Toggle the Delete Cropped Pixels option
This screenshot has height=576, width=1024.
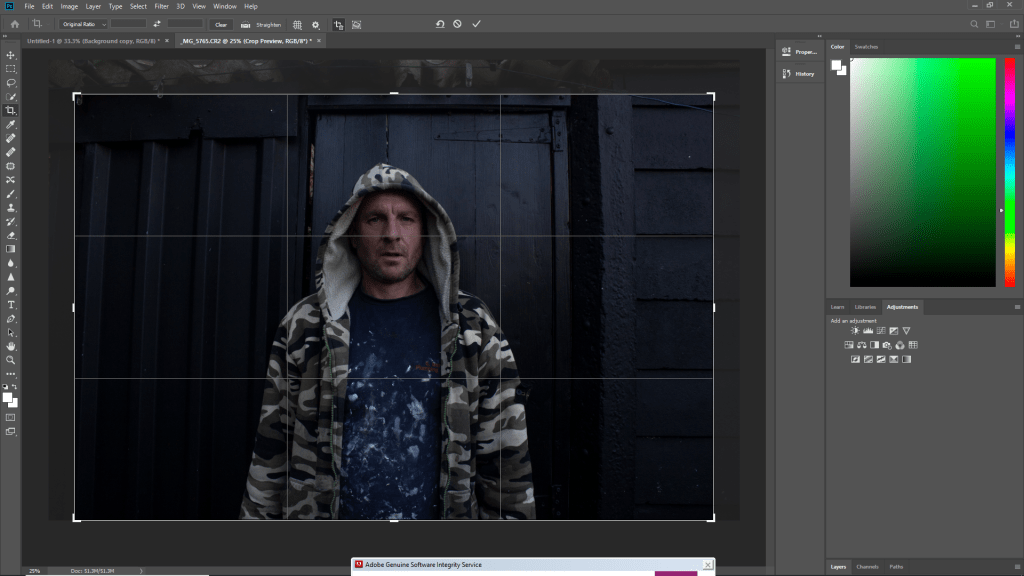coord(338,24)
